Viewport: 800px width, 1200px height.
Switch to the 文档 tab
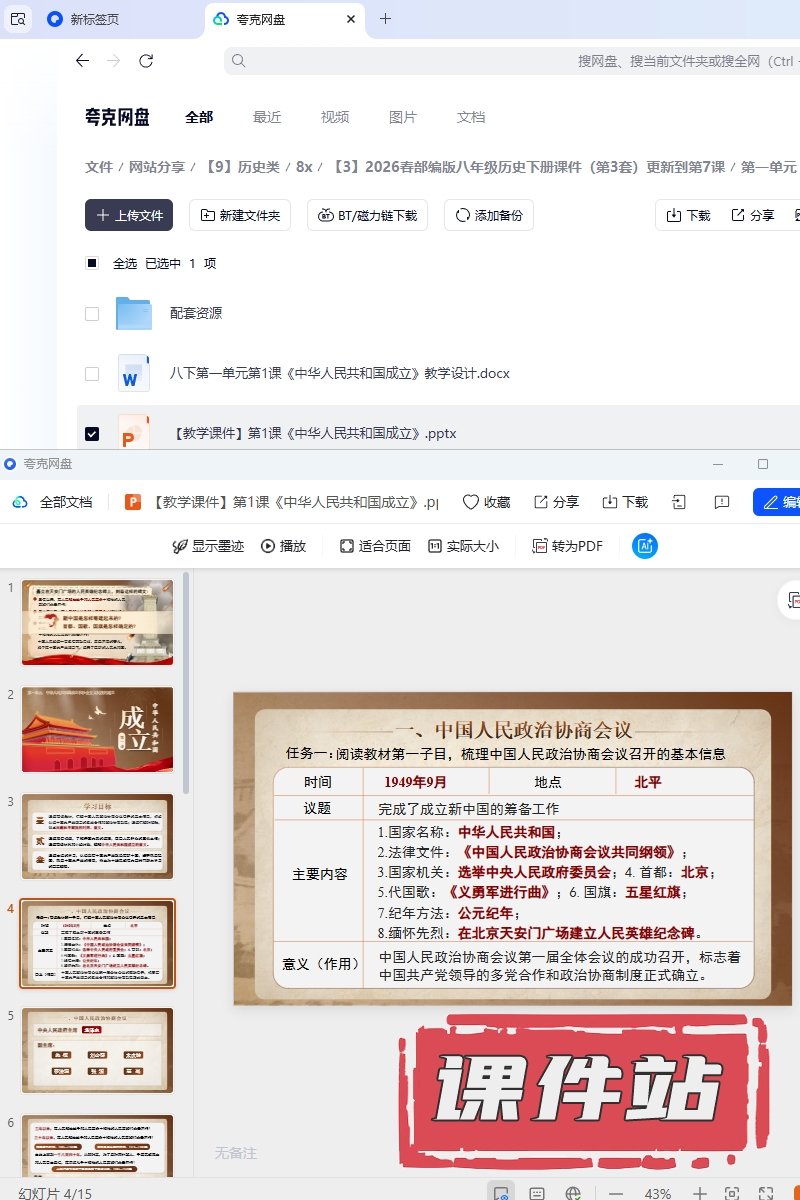471,117
